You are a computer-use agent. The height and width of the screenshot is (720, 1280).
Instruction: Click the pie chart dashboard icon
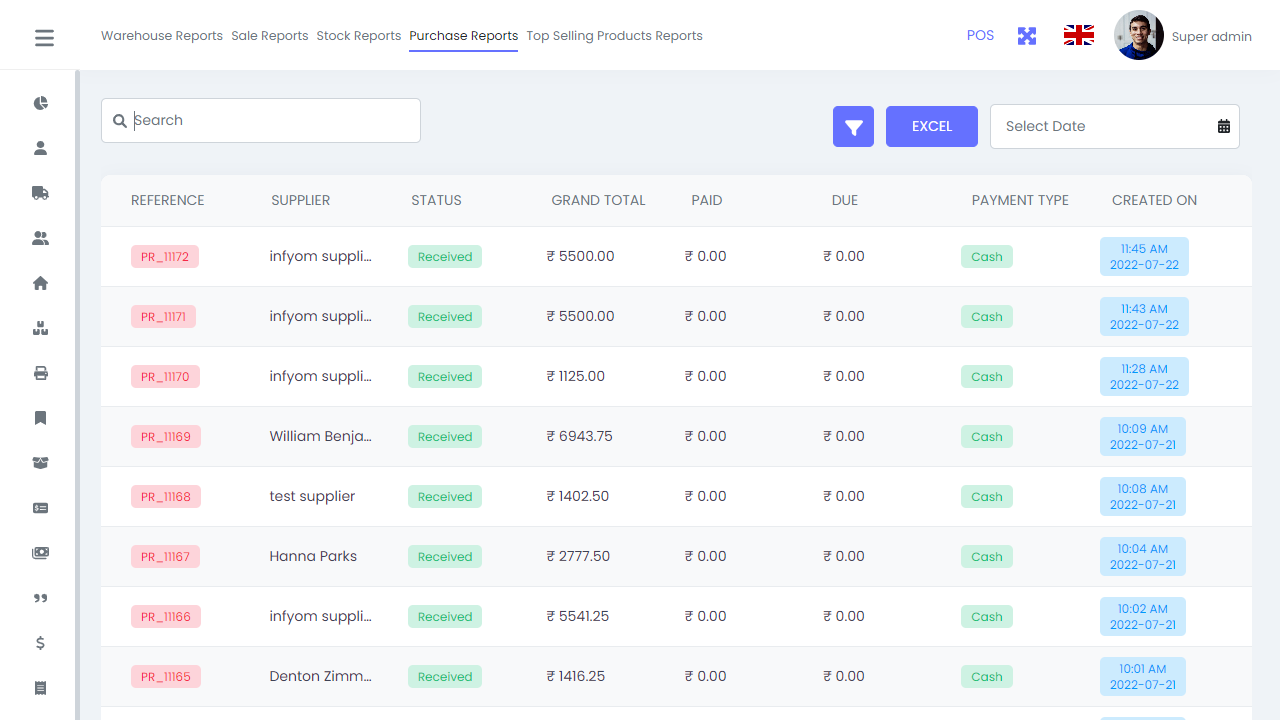click(x=41, y=103)
